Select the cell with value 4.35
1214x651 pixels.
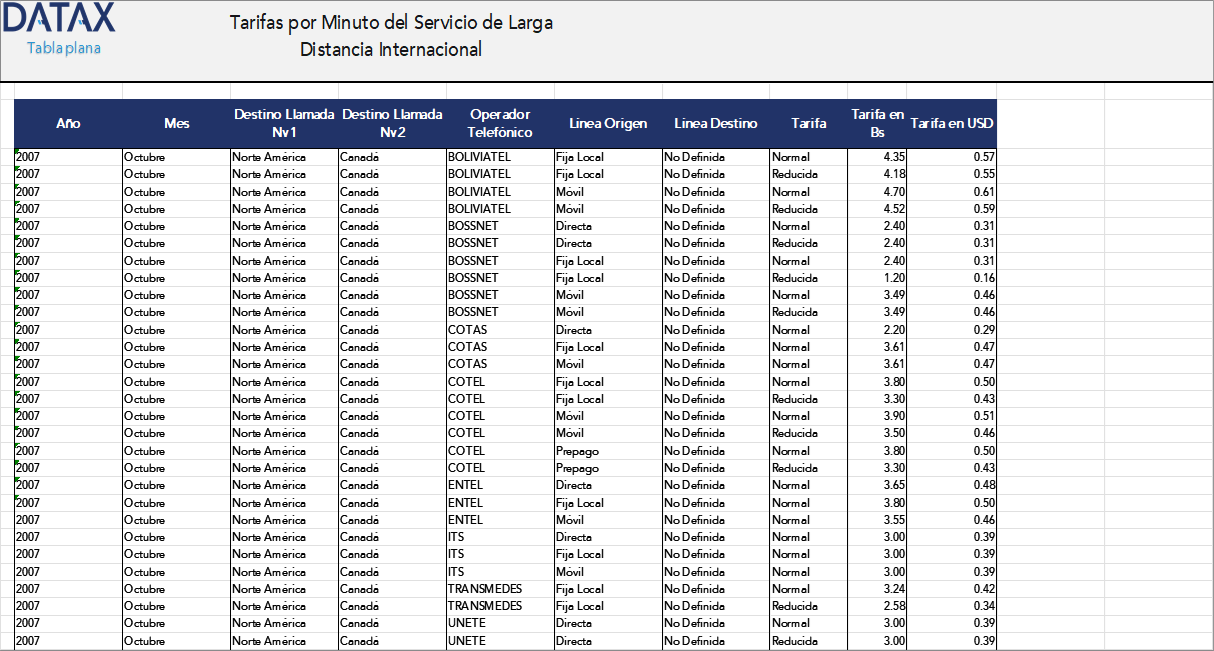(877, 157)
